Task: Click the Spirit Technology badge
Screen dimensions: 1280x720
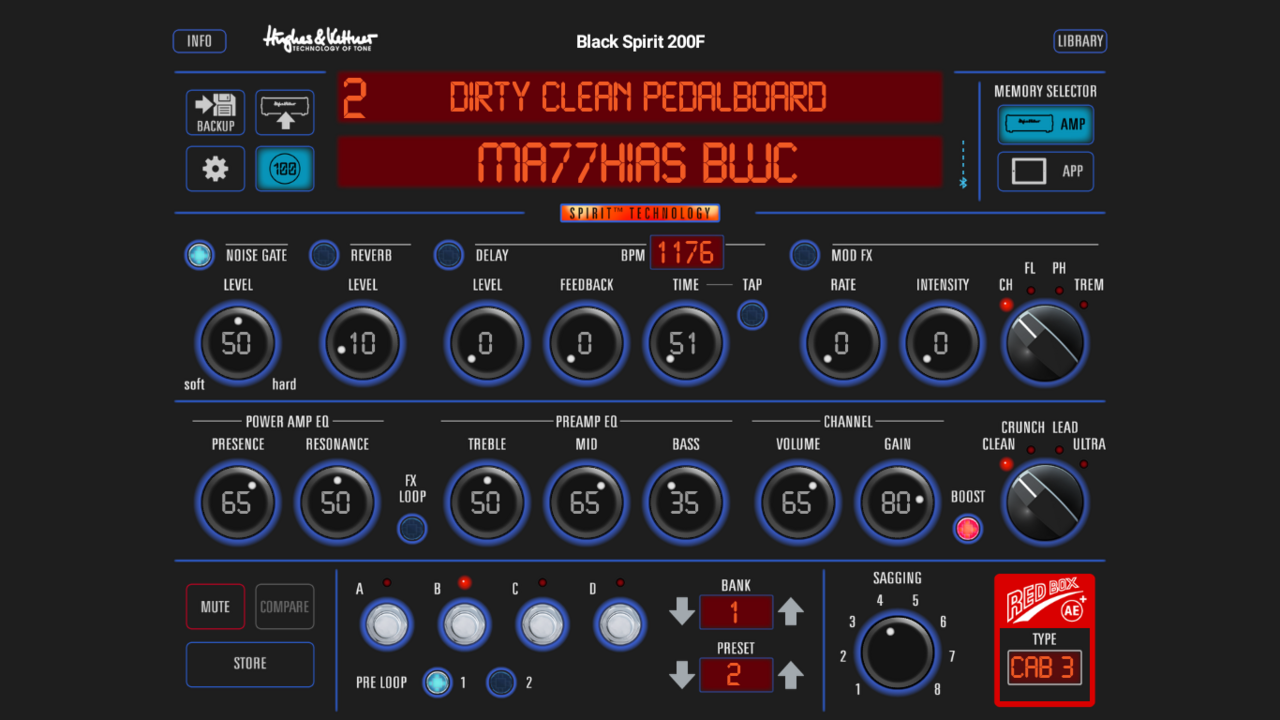Action: click(x=640, y=213)
